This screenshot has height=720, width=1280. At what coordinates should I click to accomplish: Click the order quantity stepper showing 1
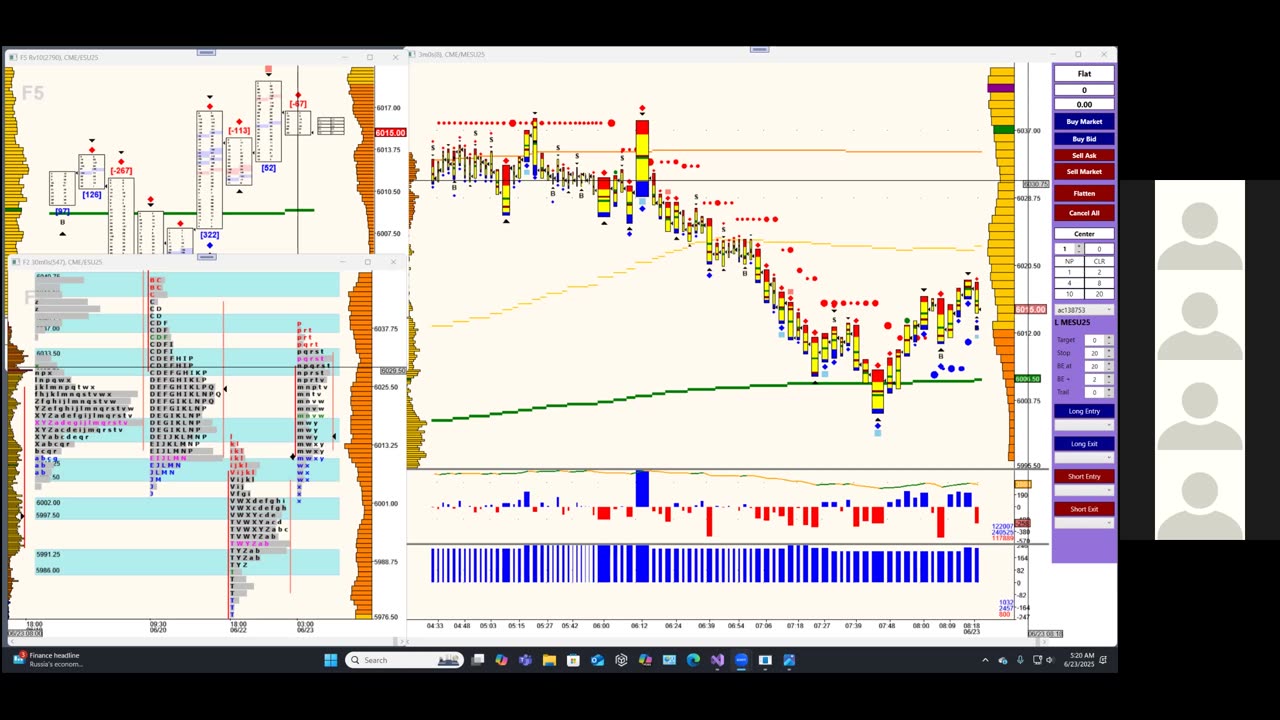1069,249
